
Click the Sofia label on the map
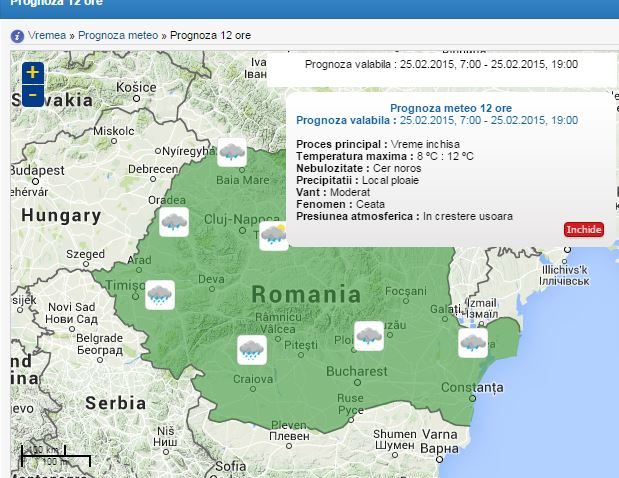coord(231,467)
